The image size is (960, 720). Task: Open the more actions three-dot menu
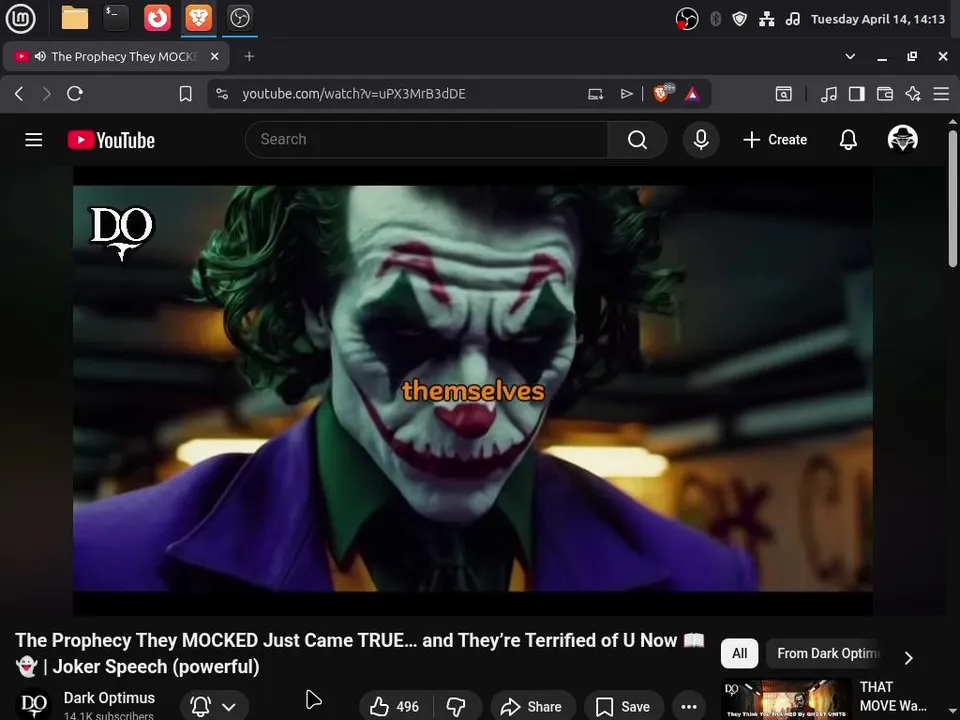click(689, 707)
